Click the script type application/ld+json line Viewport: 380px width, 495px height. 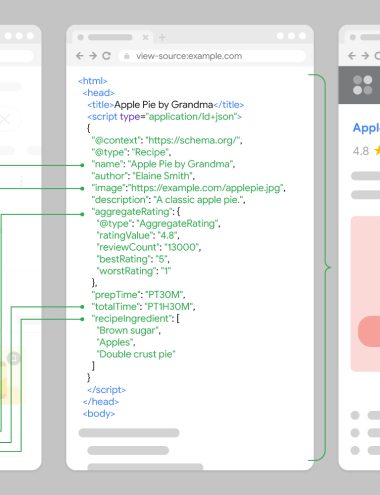(x=165, y=117)
